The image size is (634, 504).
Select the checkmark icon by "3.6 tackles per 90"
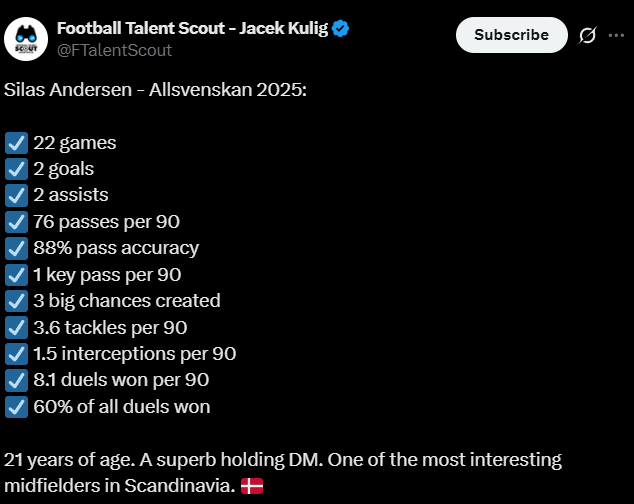click(x=16, y=328)
